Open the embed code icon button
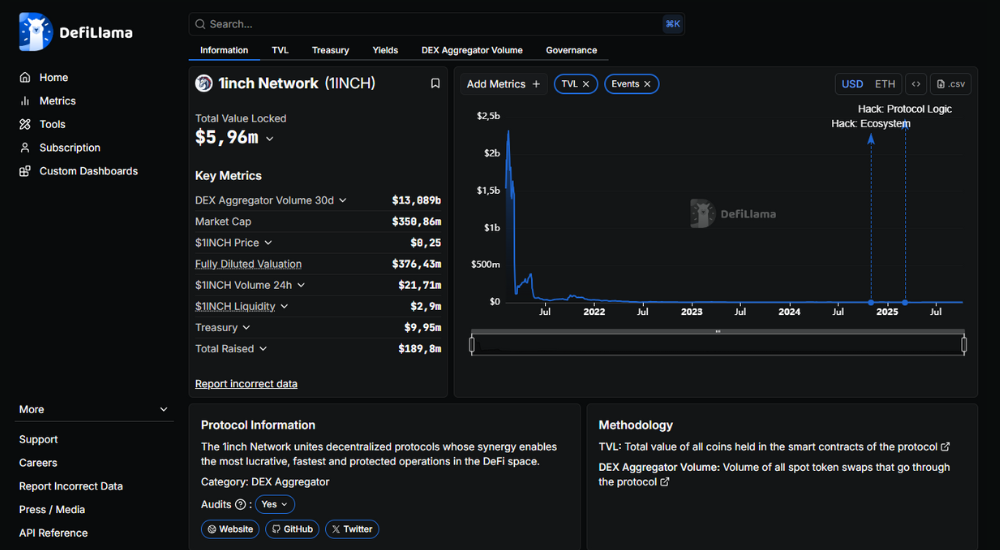Image resolution: width=1000 pixels, height=550 pixels. click(915, 84)
